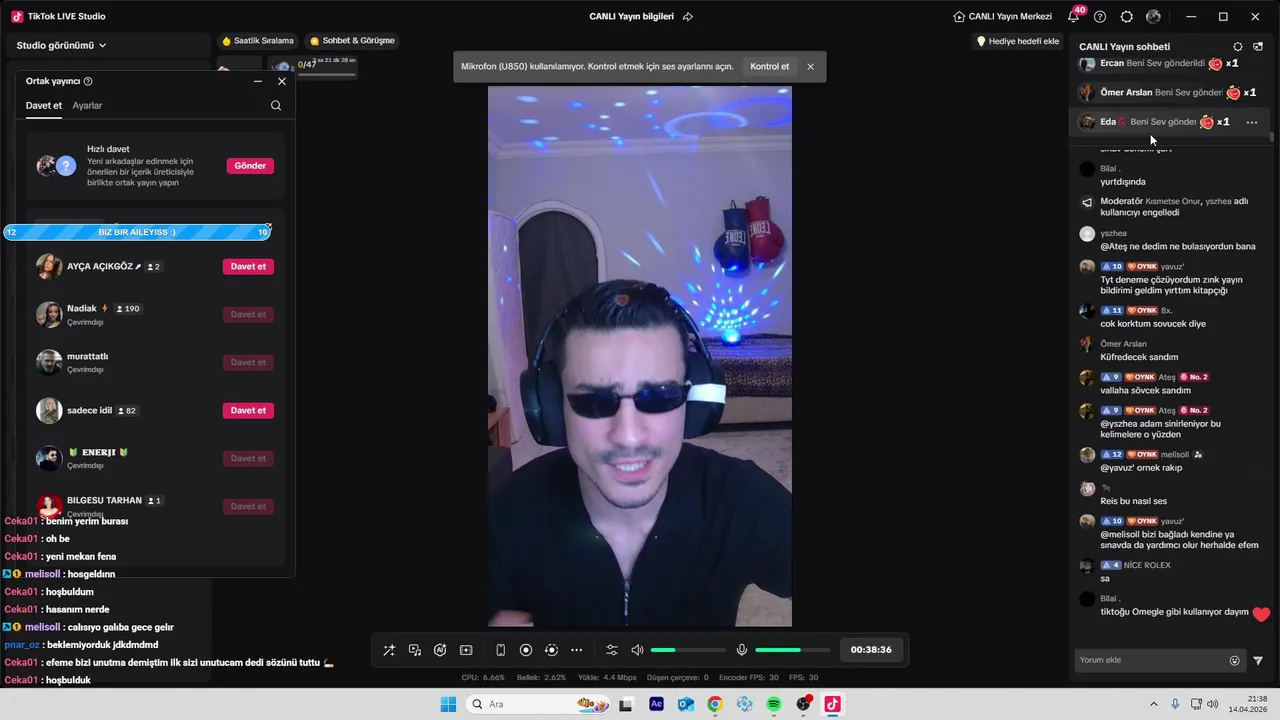
Task: Open the chat filter funnel icon
Action: point(1258,661)
